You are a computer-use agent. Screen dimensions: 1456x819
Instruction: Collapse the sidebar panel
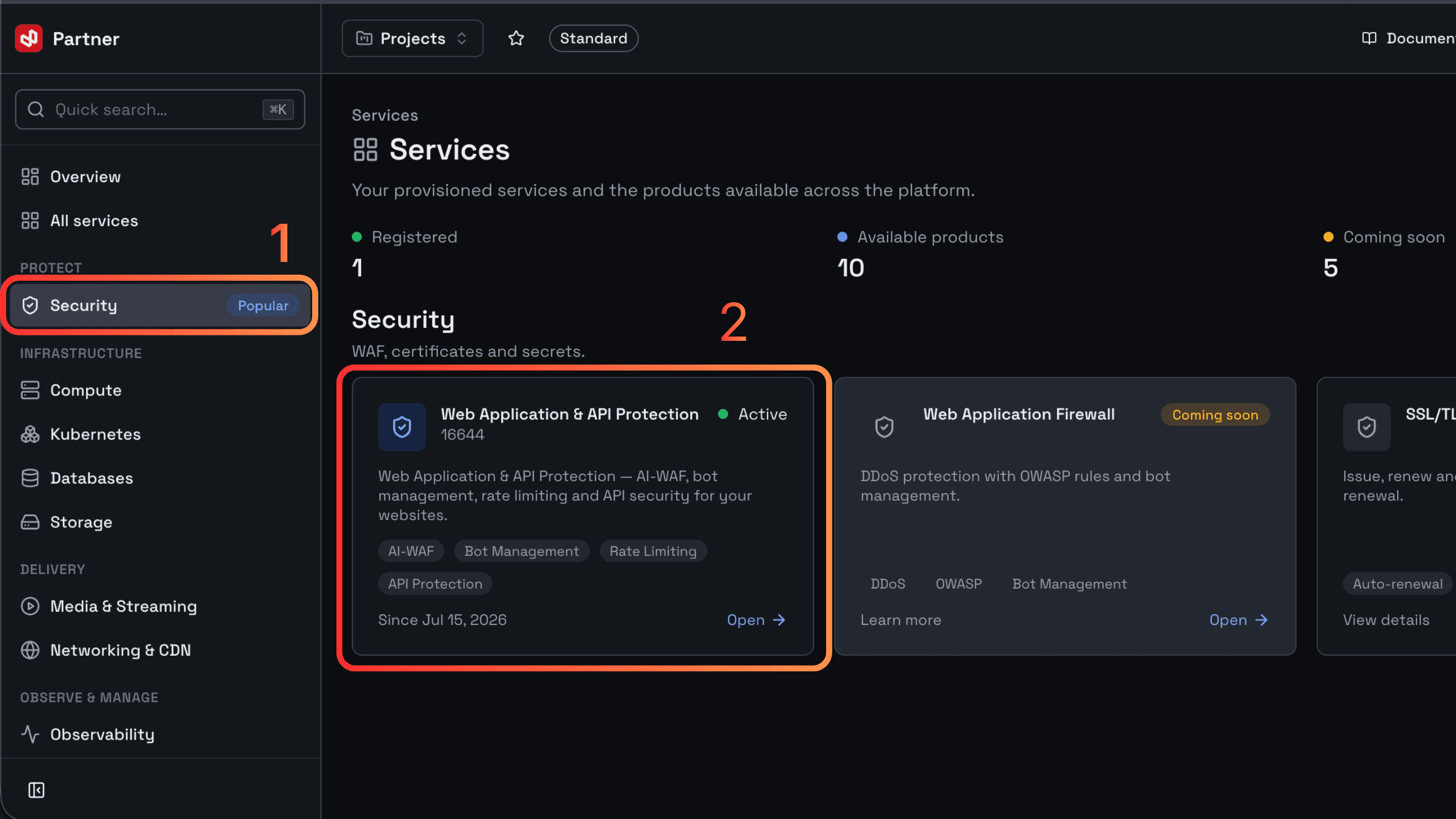36,790
